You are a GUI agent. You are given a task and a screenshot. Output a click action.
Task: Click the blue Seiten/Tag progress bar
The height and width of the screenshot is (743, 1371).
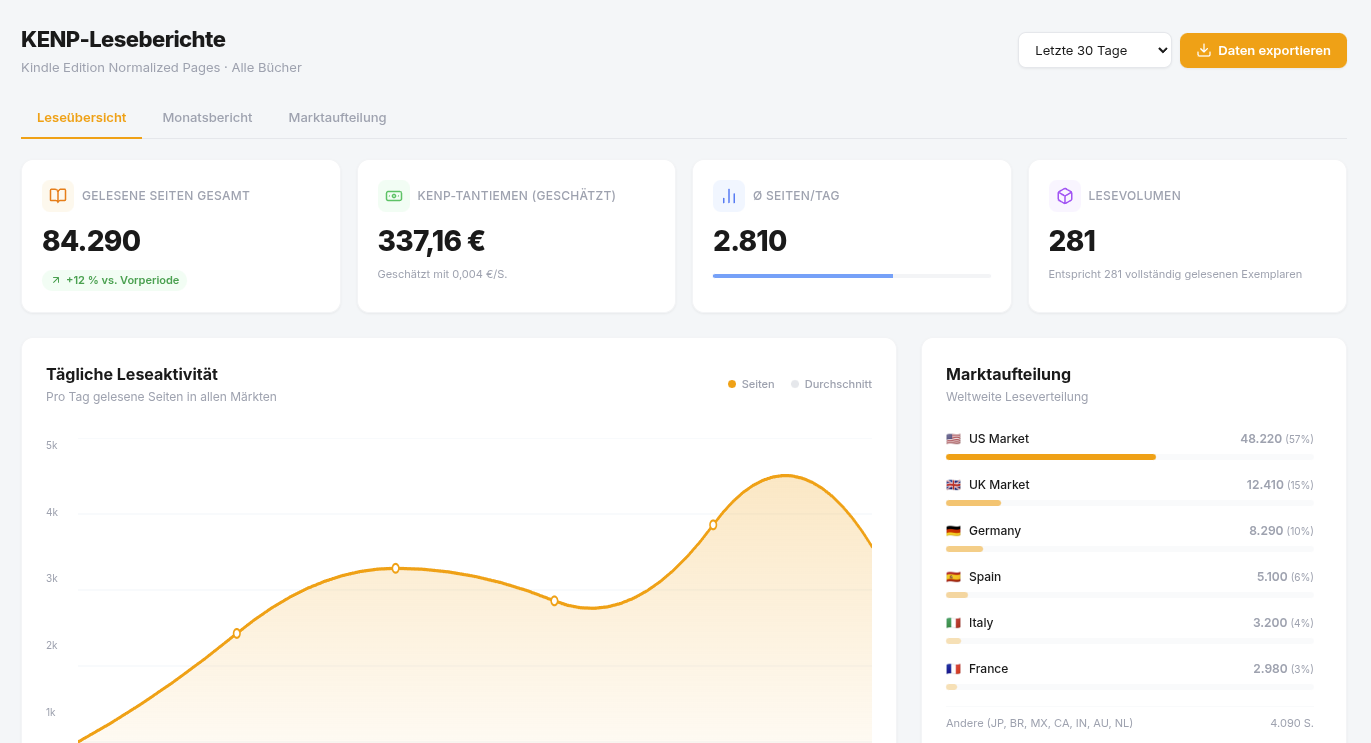[802, 275]
